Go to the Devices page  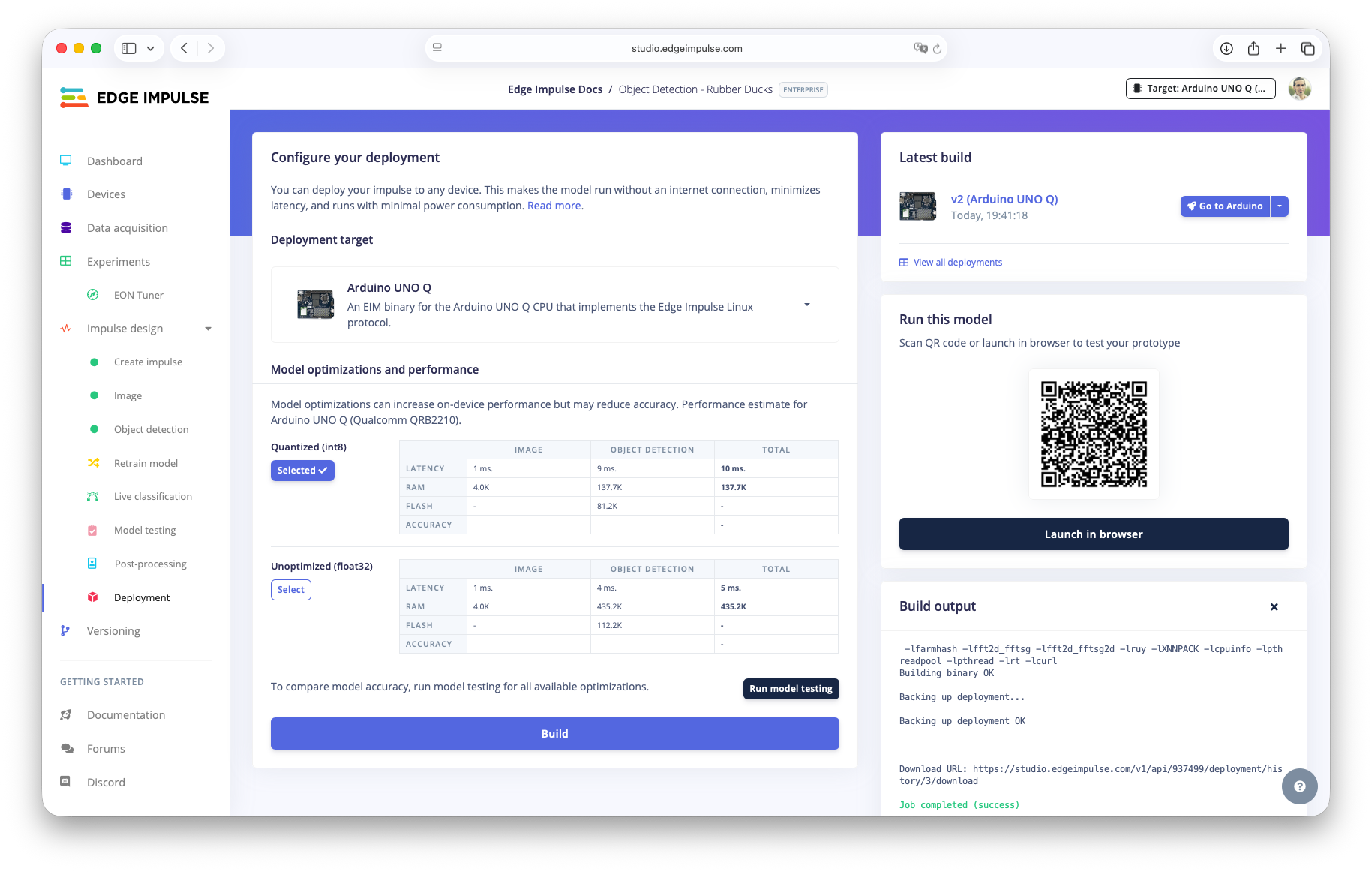pos(106,194)
